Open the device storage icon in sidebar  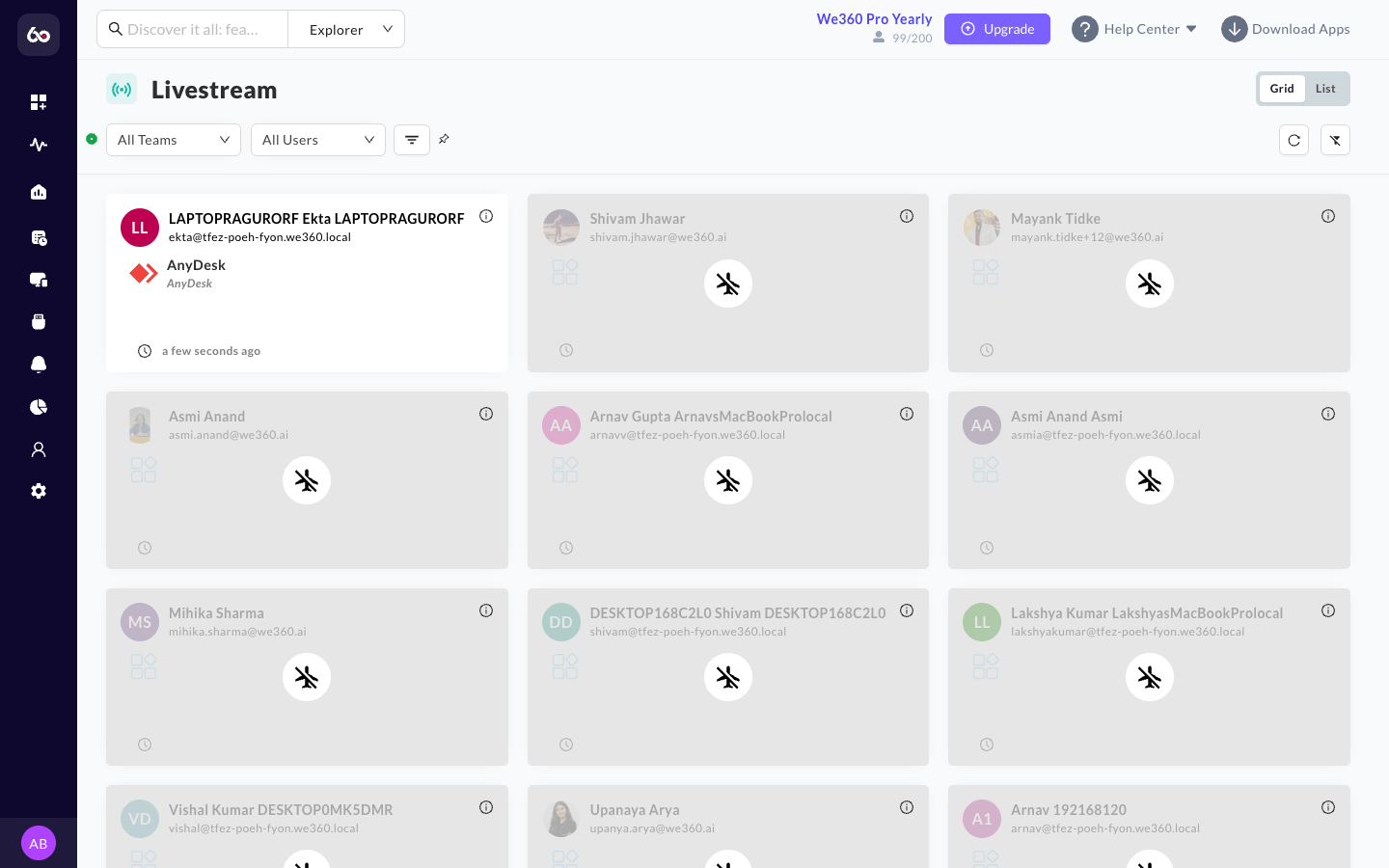(39, 321)
